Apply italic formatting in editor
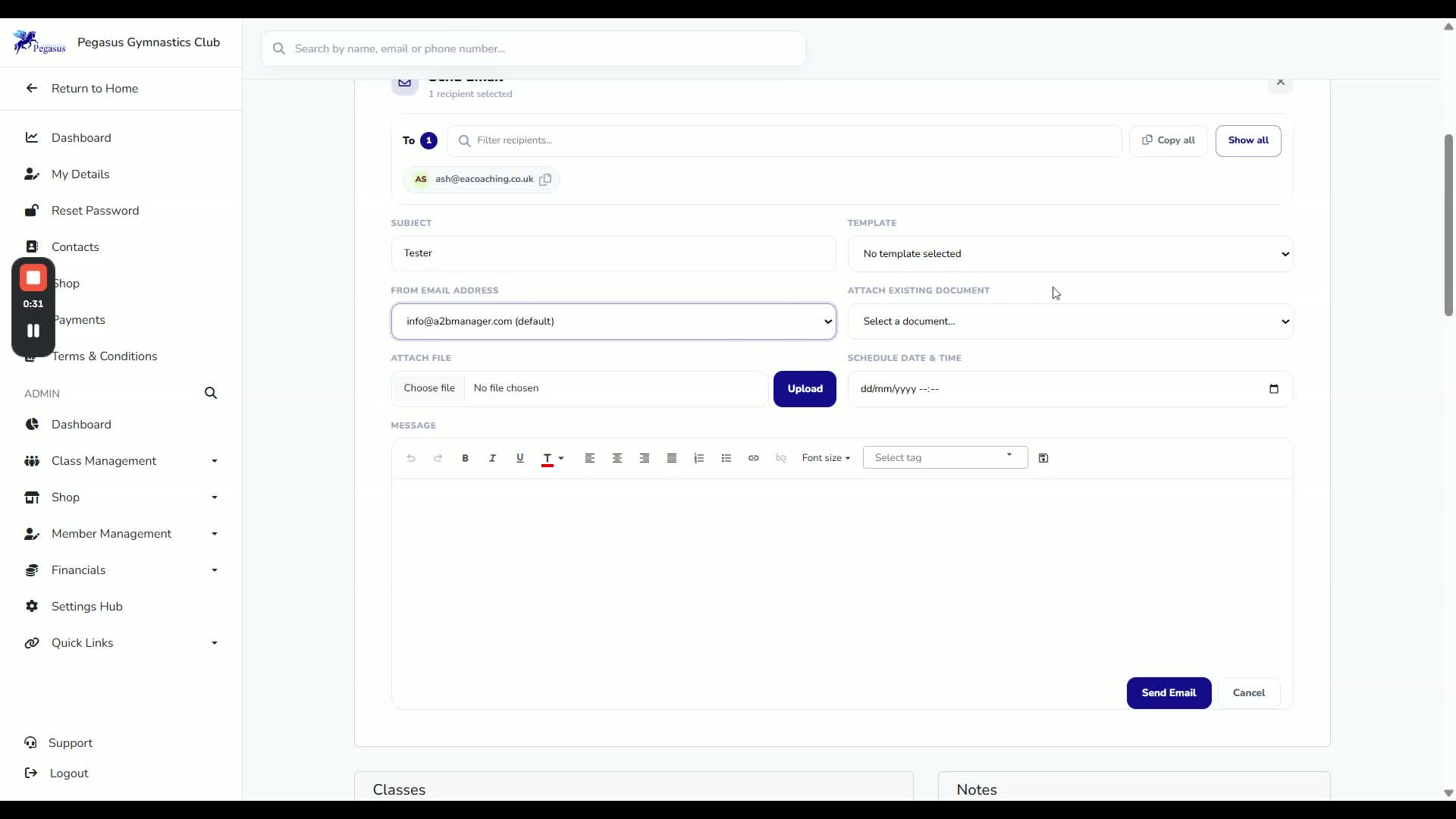1456x819 pixels. [492, 458]
